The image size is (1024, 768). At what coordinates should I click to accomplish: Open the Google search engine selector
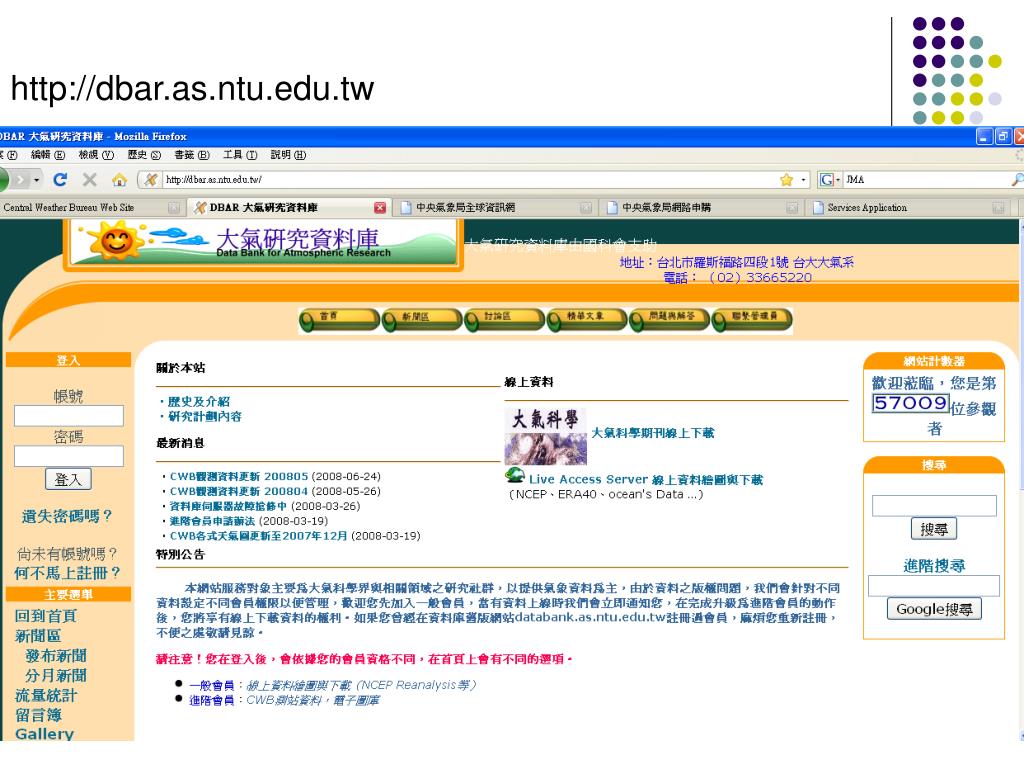pos(829,180)
